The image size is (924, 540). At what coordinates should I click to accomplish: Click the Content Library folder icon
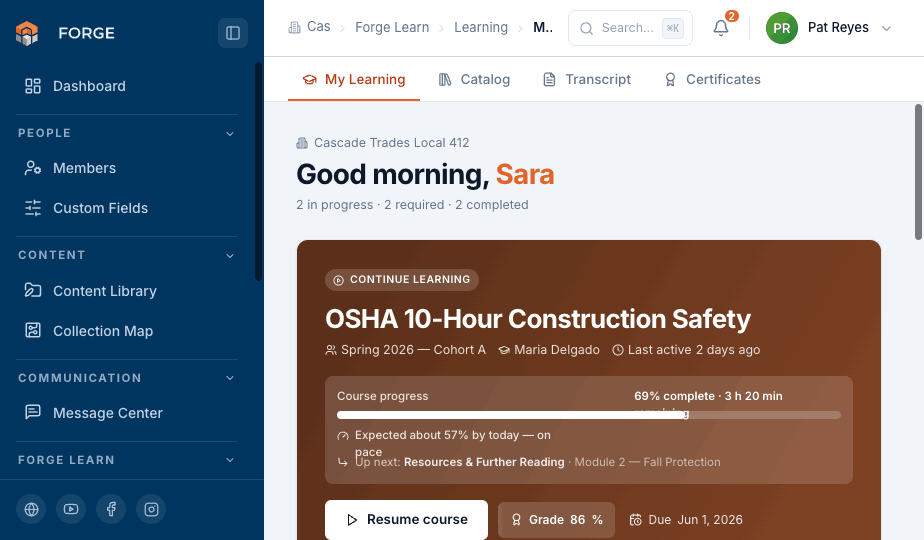coord(33,290)
